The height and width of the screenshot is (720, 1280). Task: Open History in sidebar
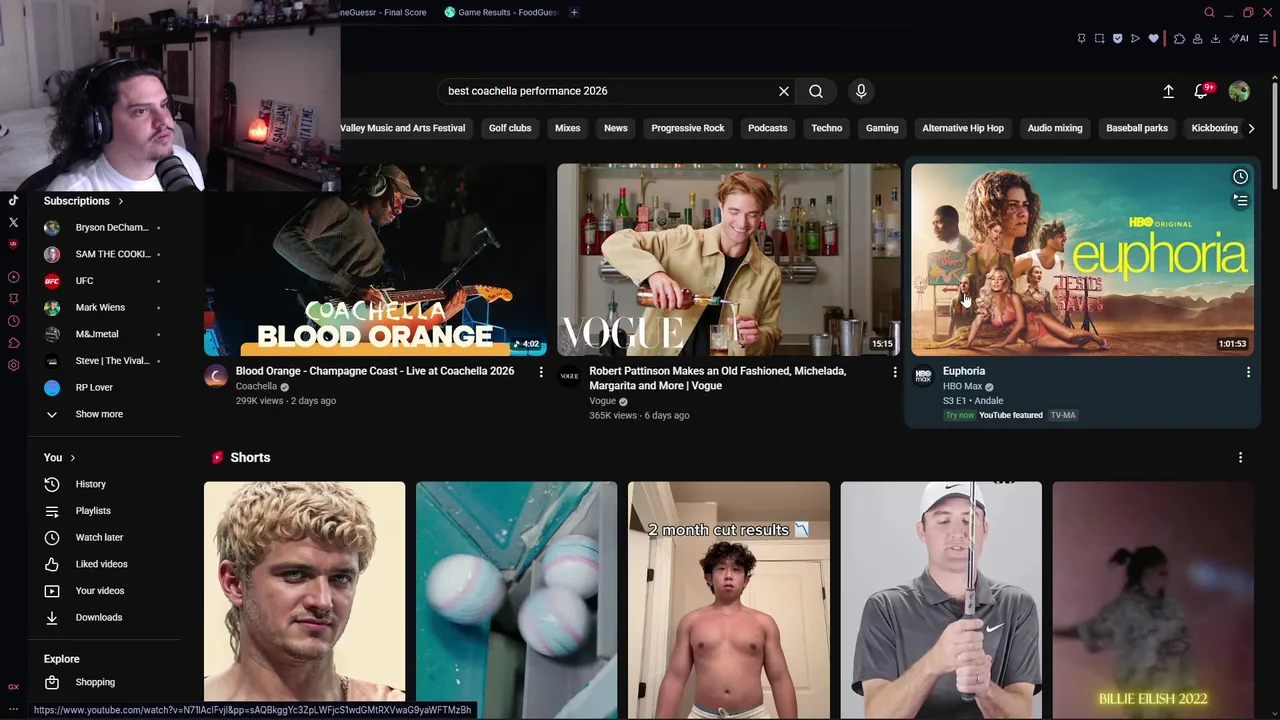coord(104,484)
